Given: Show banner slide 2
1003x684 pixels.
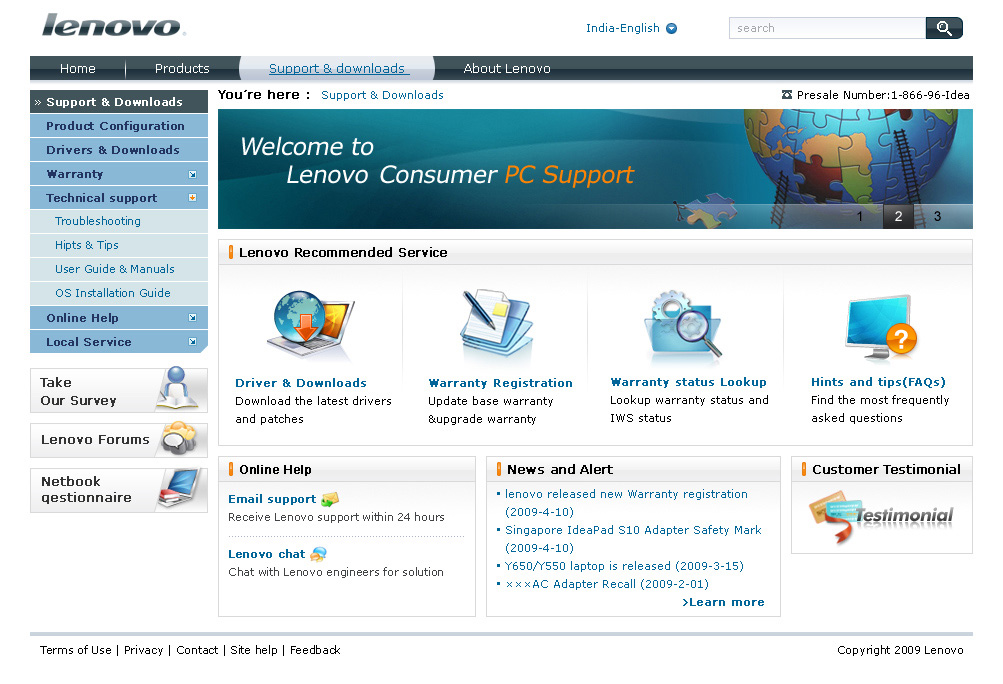Looking at the screenshot, I should pyautogui.click(x=898, y=216).
